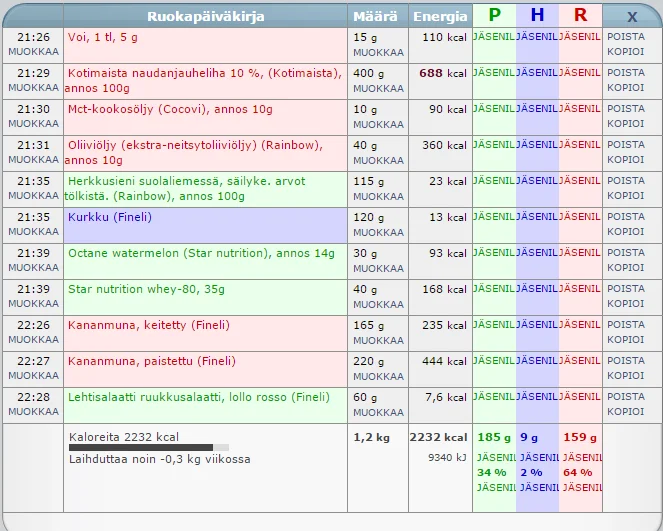This screenshot has height=531, width=663.
Task: Click the green P column header
Action: click(494, 15)
